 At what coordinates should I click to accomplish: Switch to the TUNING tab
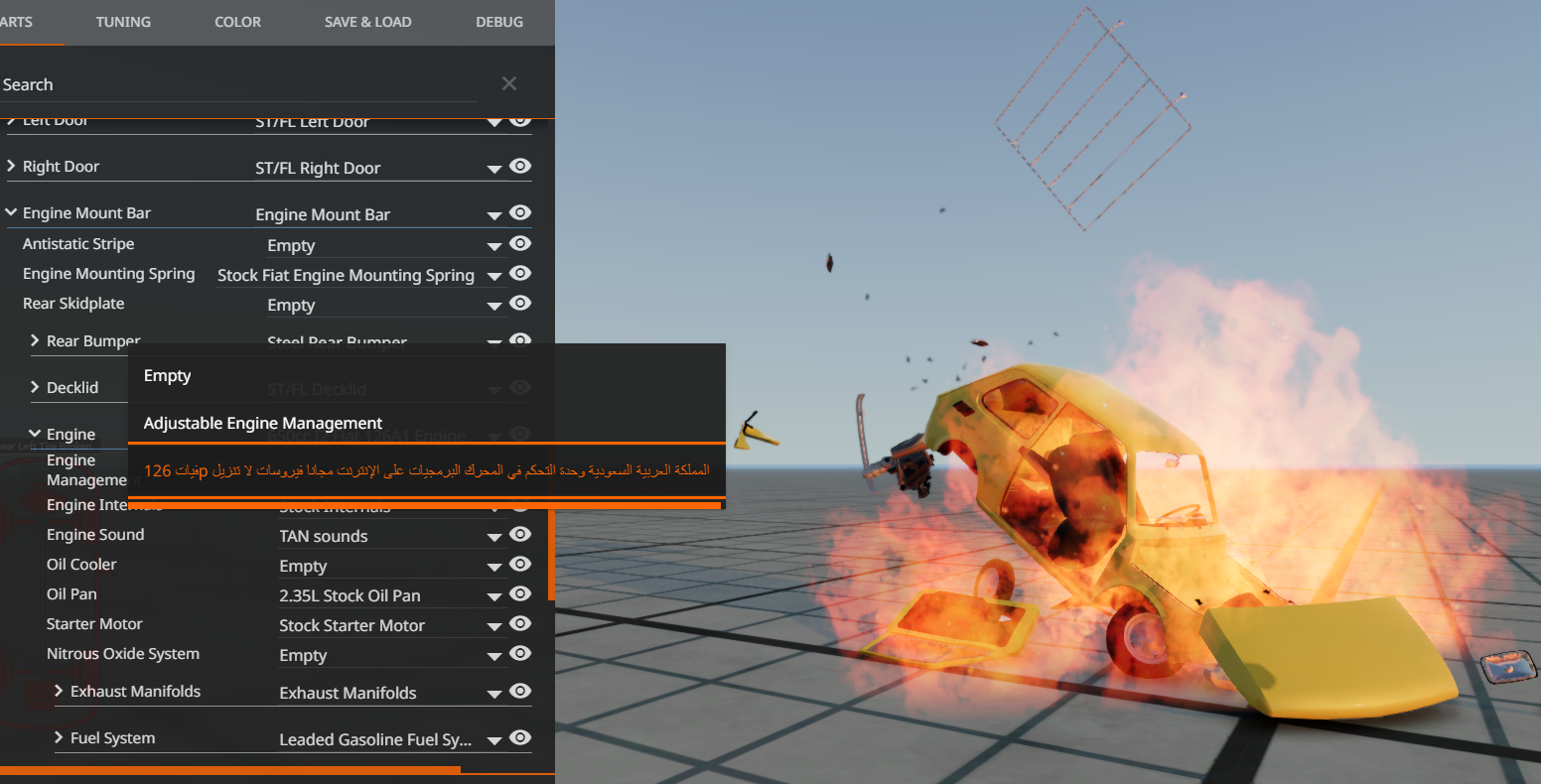(x=123, y=22)
